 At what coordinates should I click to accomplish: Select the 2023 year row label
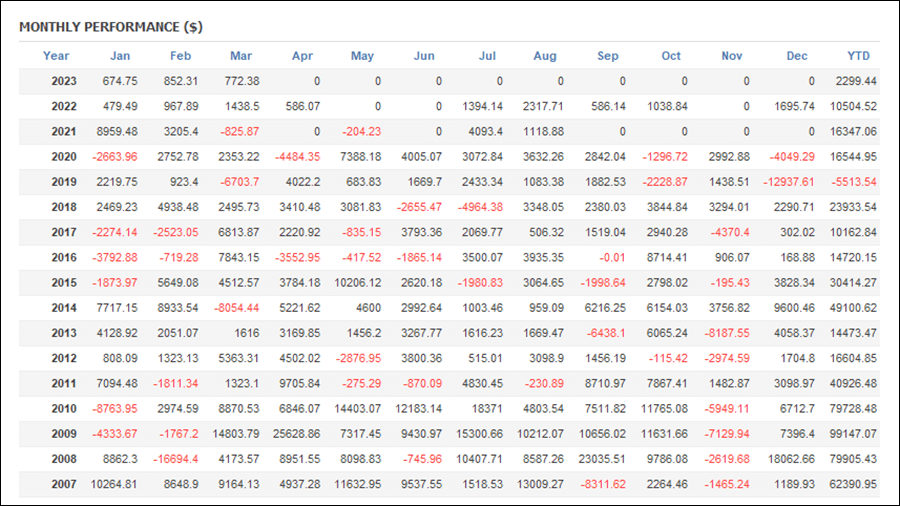(x=64, y=81)
